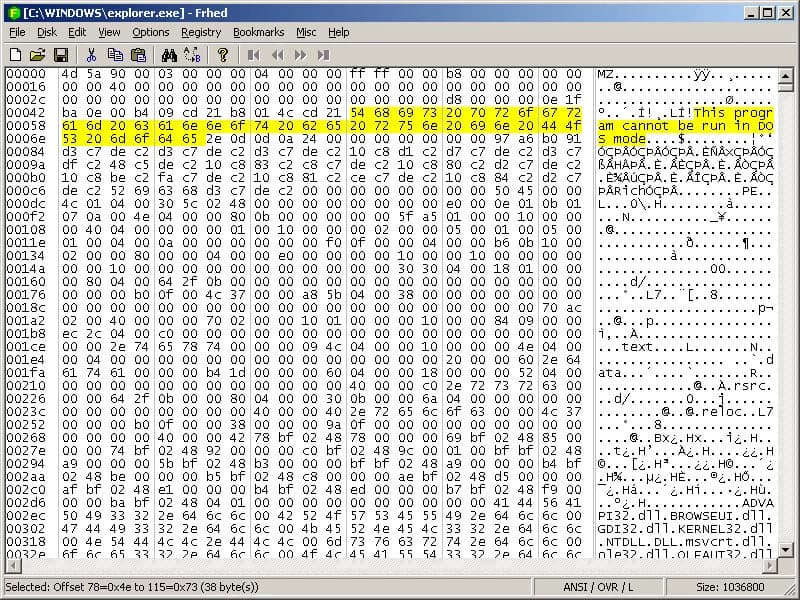Image resolution: width=800 pixels, height=600 pixels.
Task: Cut the selection with the scissors icon
Action: (x=91, y=54)
